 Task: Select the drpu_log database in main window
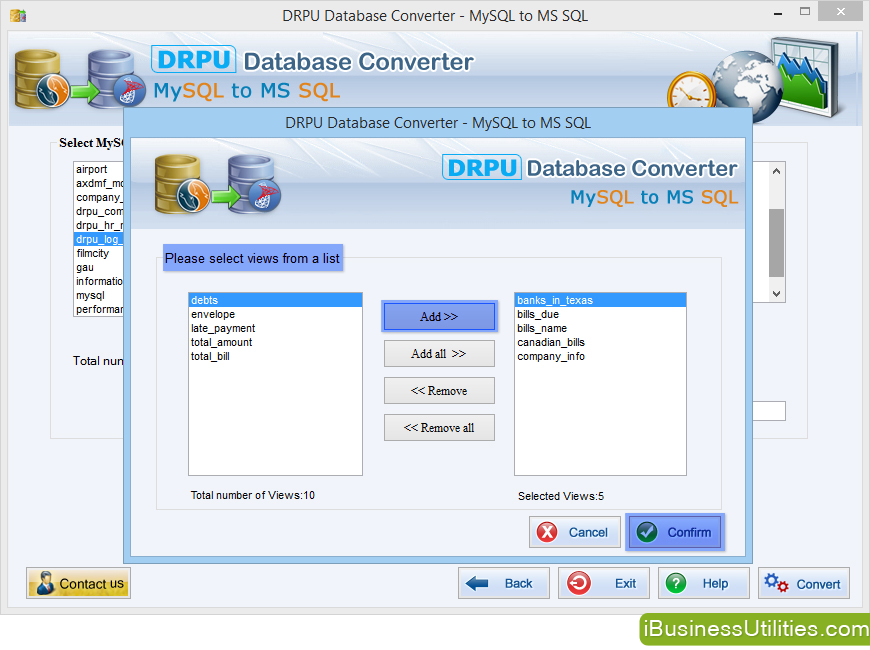click(99, 239)
